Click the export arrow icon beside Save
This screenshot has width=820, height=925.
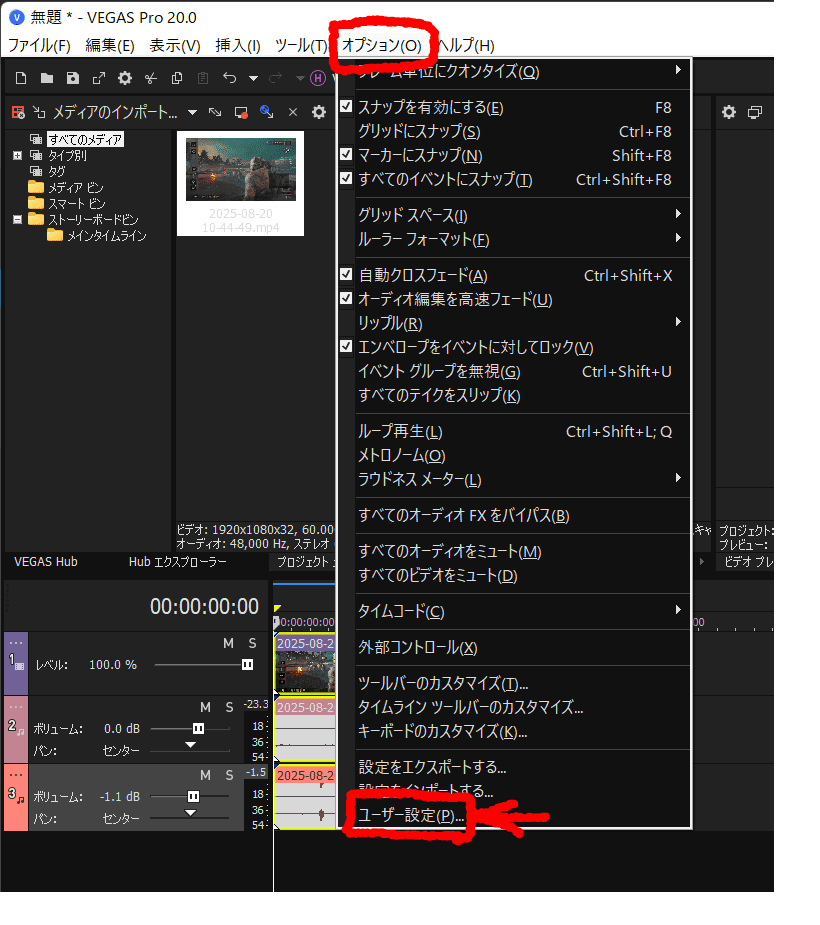coord(99,78)
